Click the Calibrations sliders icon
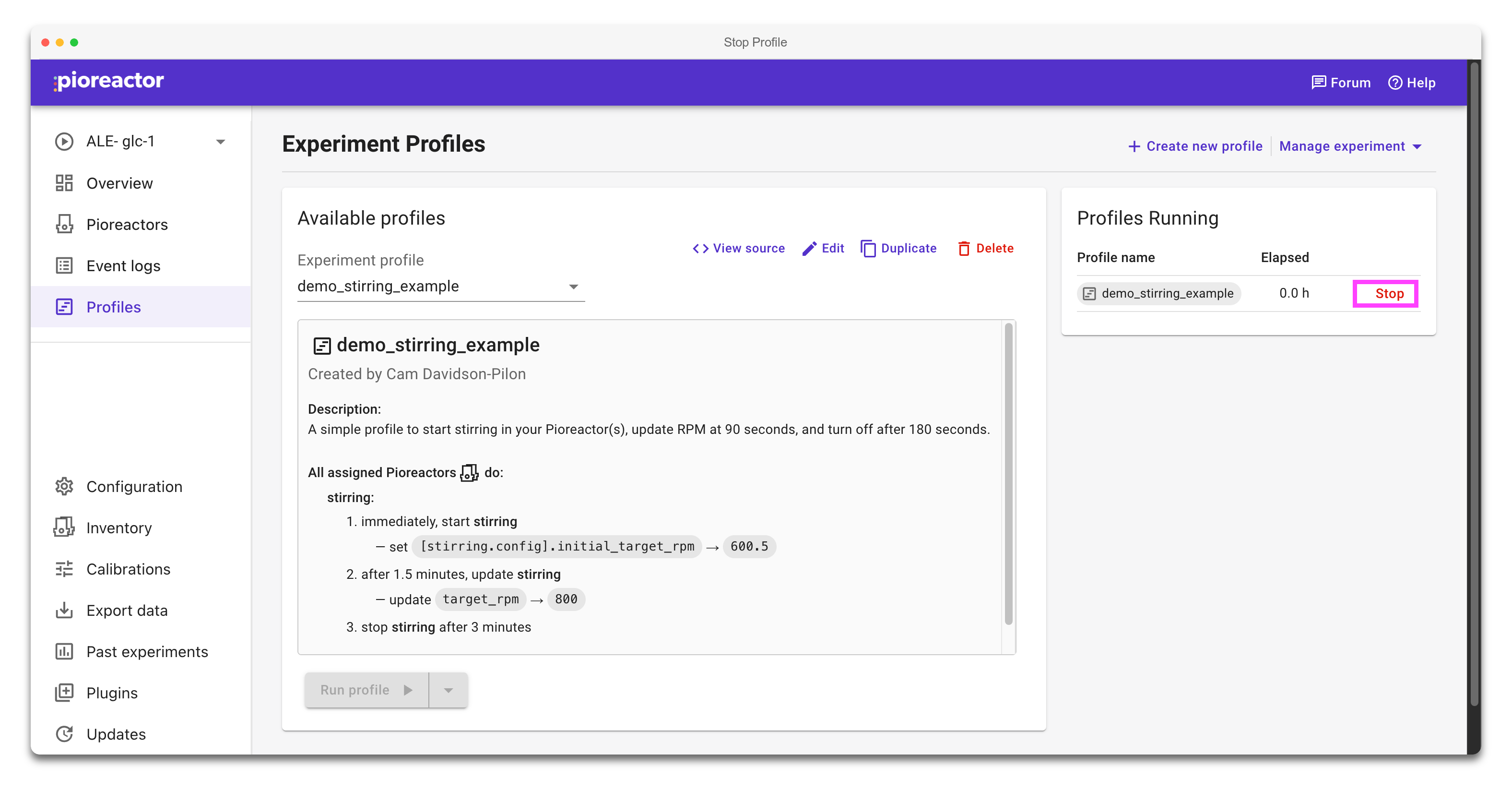The image size is (1512, 791). coord(64,568)
